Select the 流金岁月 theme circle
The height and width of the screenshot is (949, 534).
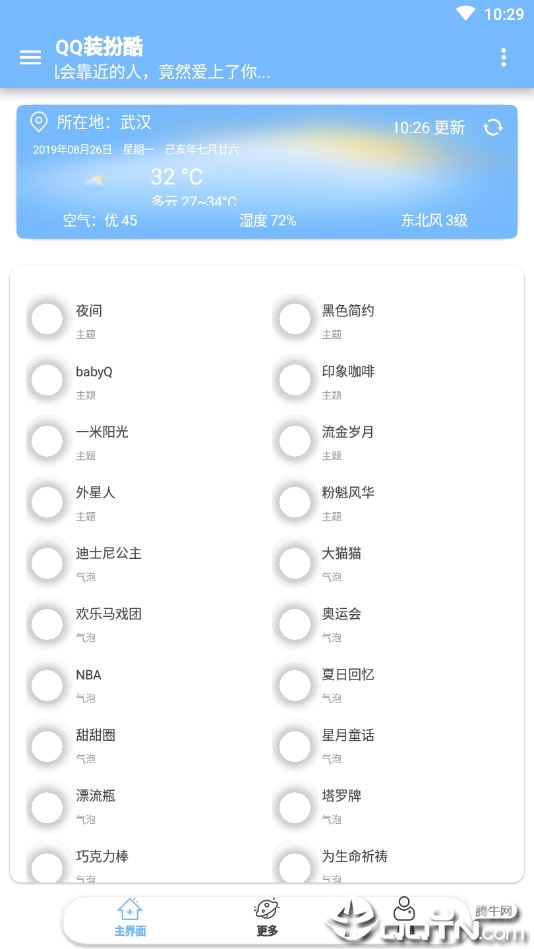[294, 440]
